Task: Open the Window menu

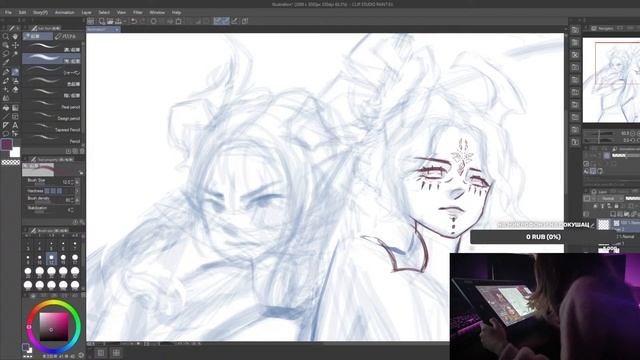Action: [x=157, y=13]
